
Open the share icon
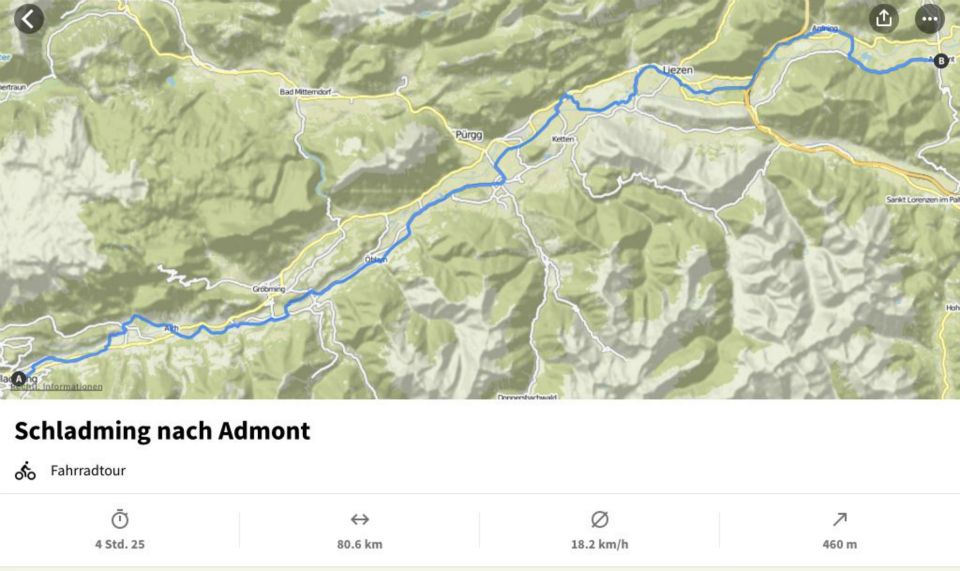[883, 18]
